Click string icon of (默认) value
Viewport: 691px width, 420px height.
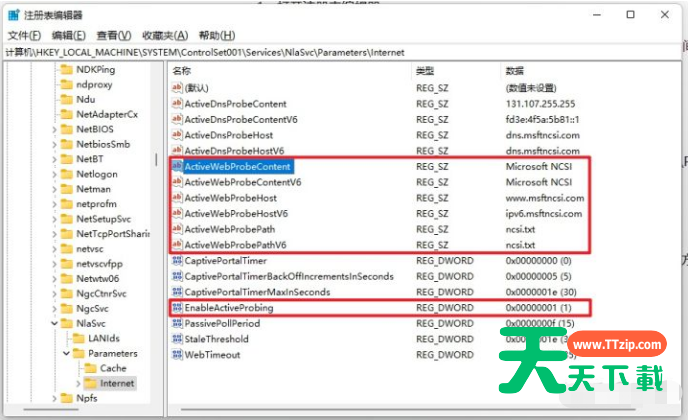177,88
